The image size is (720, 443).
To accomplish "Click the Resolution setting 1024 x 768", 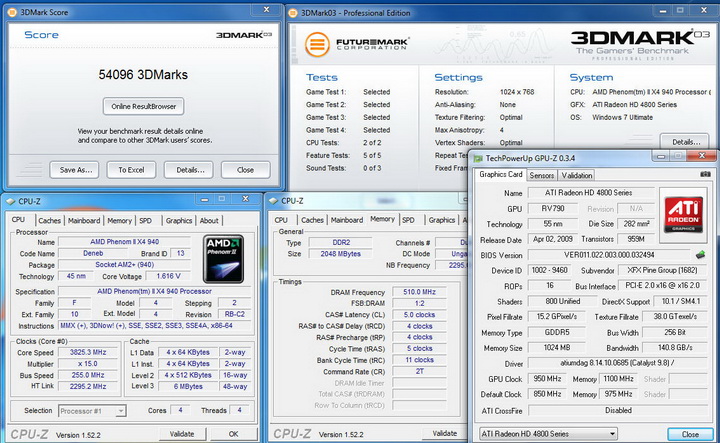I will (517, 92).
